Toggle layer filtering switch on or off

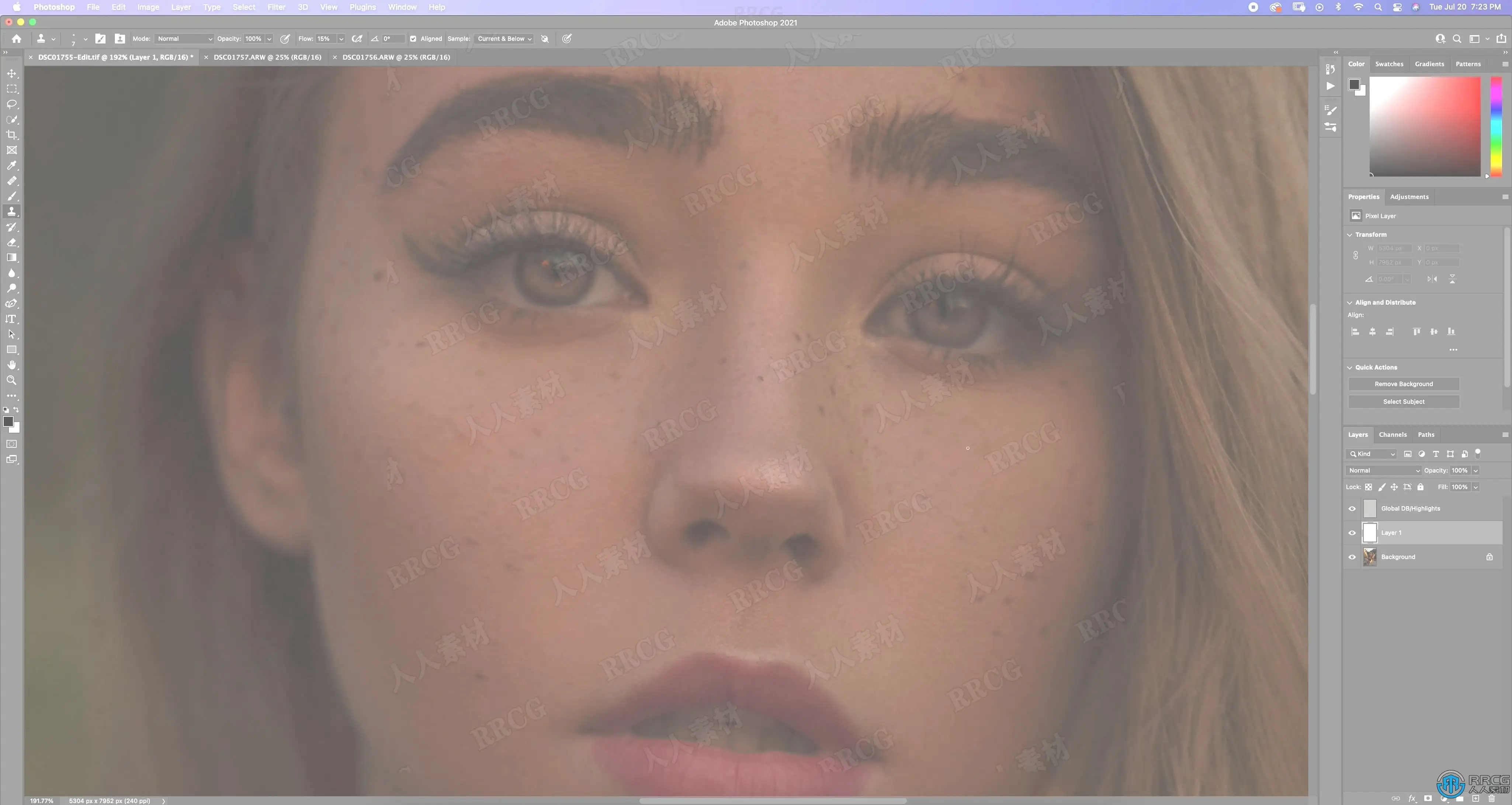[x=1478, y=453]
